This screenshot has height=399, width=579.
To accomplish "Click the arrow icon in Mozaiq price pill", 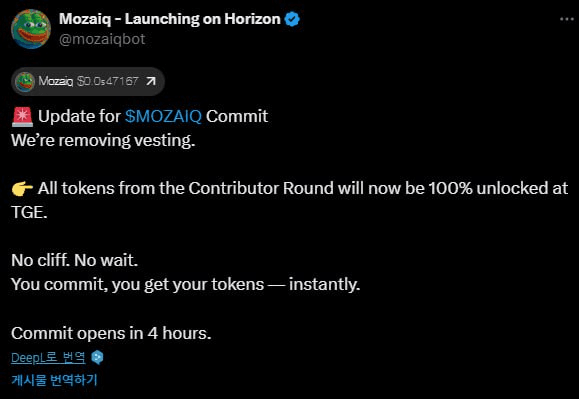I will pos(151,81).
